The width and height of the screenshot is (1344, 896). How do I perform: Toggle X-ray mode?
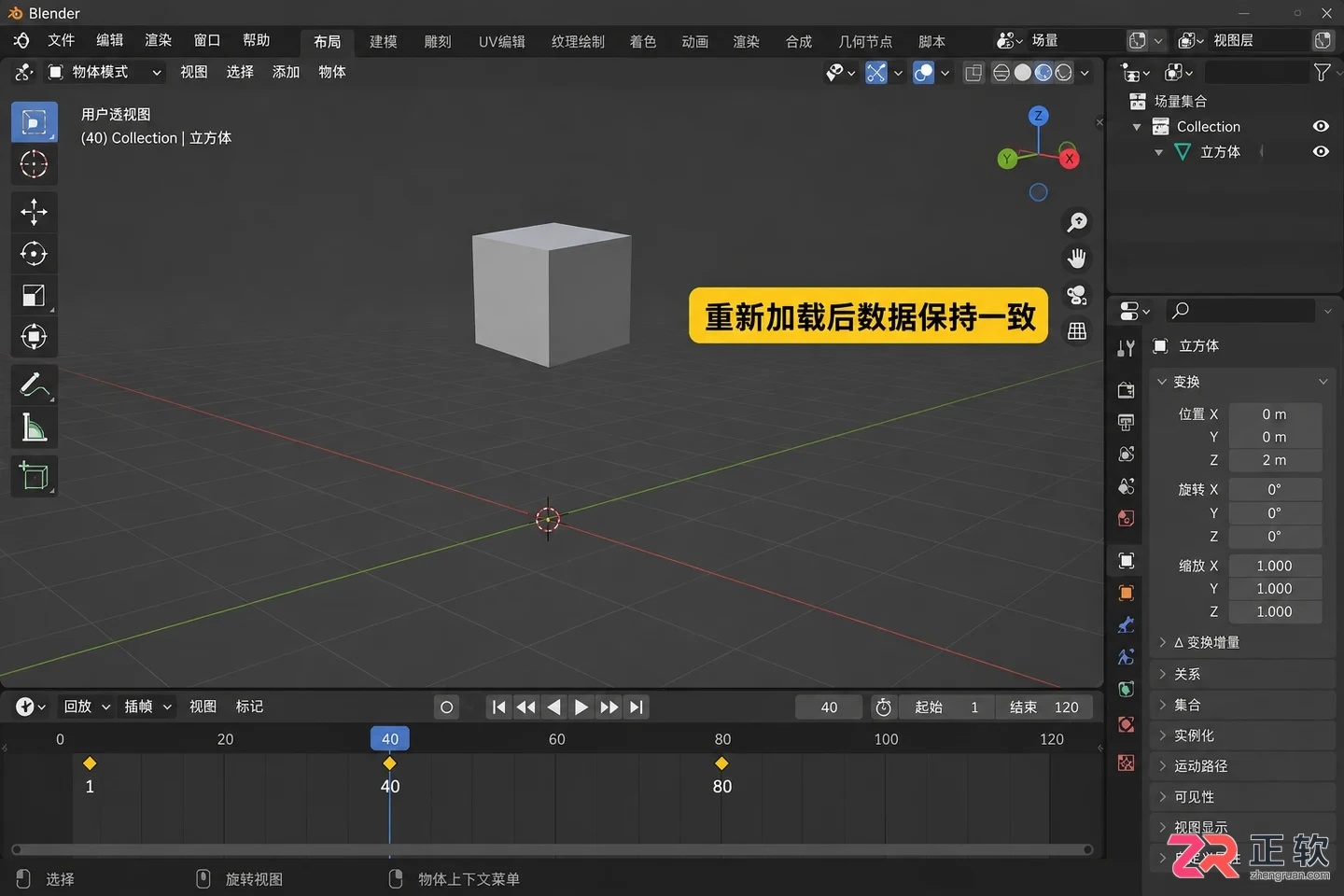(973, 72)
